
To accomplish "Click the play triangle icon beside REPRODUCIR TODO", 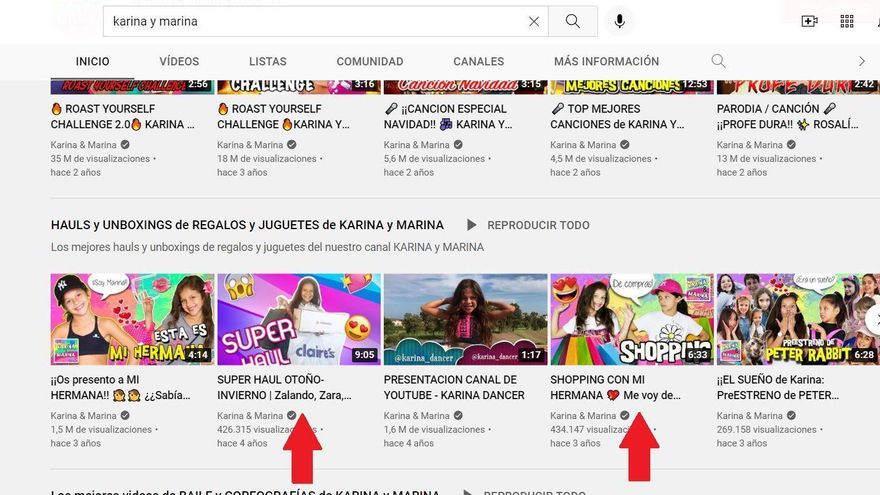I will (471, 225).
